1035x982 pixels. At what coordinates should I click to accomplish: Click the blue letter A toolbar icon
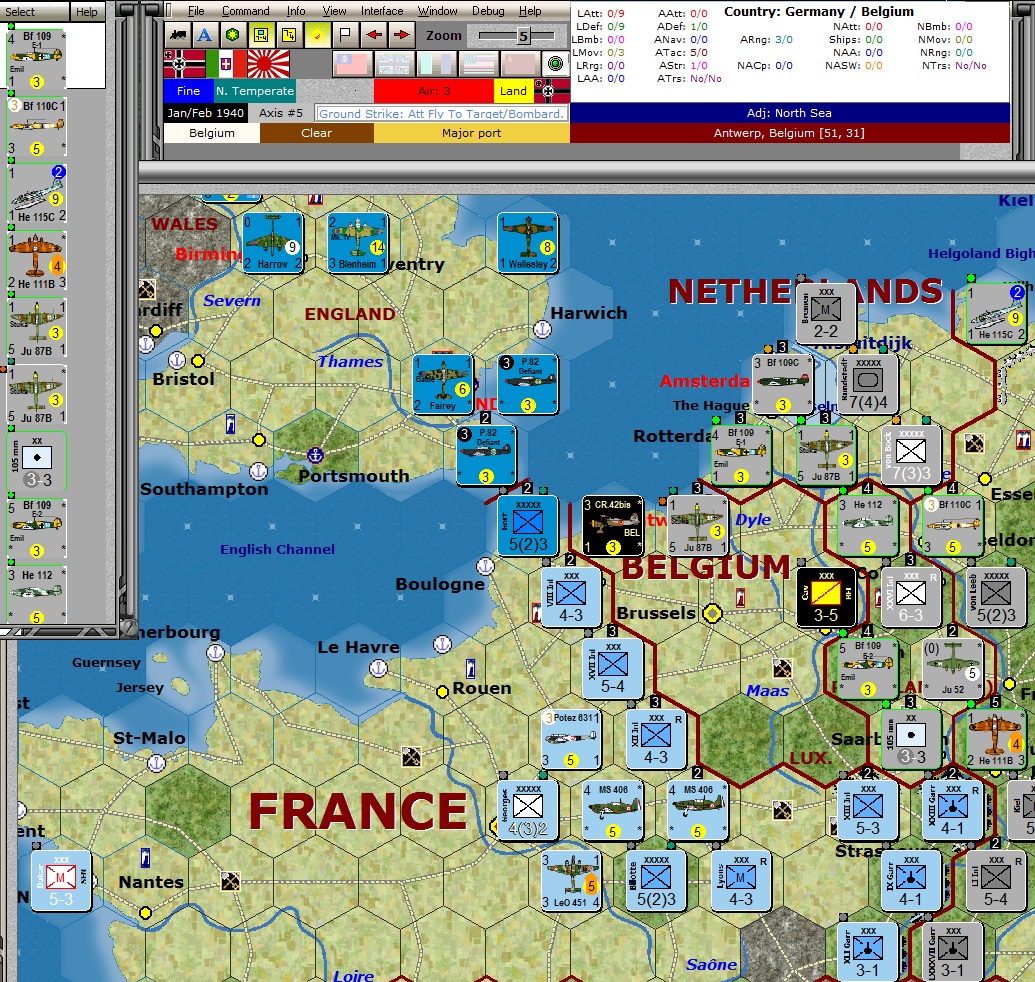(x=205, y=34)
